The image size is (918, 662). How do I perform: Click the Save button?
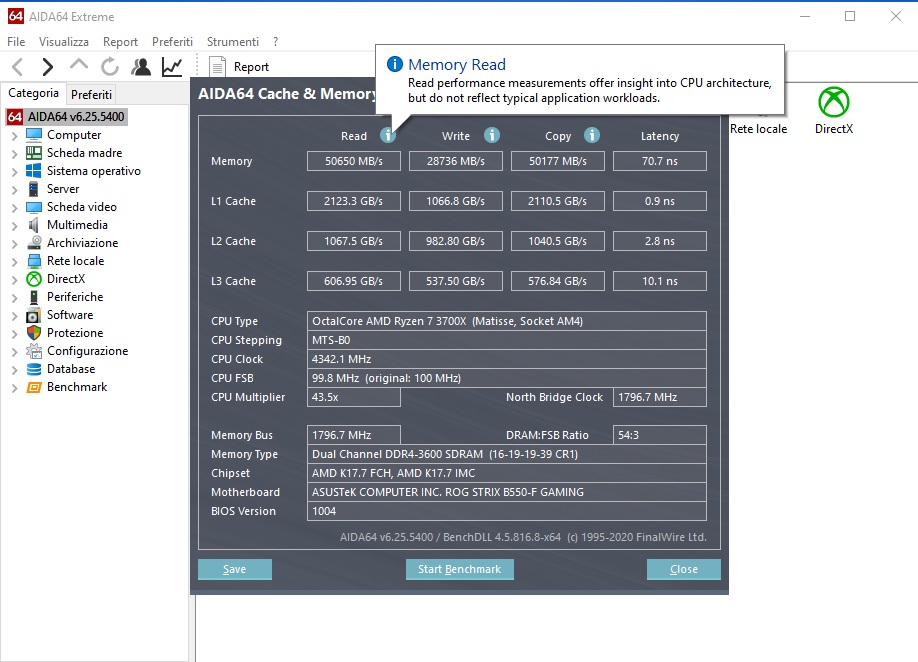[x=235, y=569]
